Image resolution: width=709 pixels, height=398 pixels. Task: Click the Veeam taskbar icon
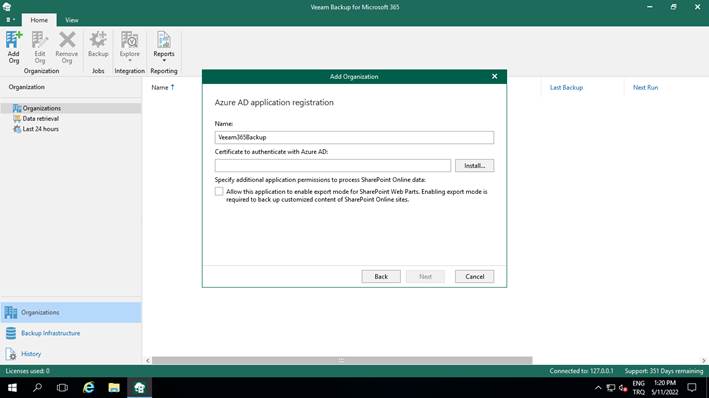click(x=139, y=388)
